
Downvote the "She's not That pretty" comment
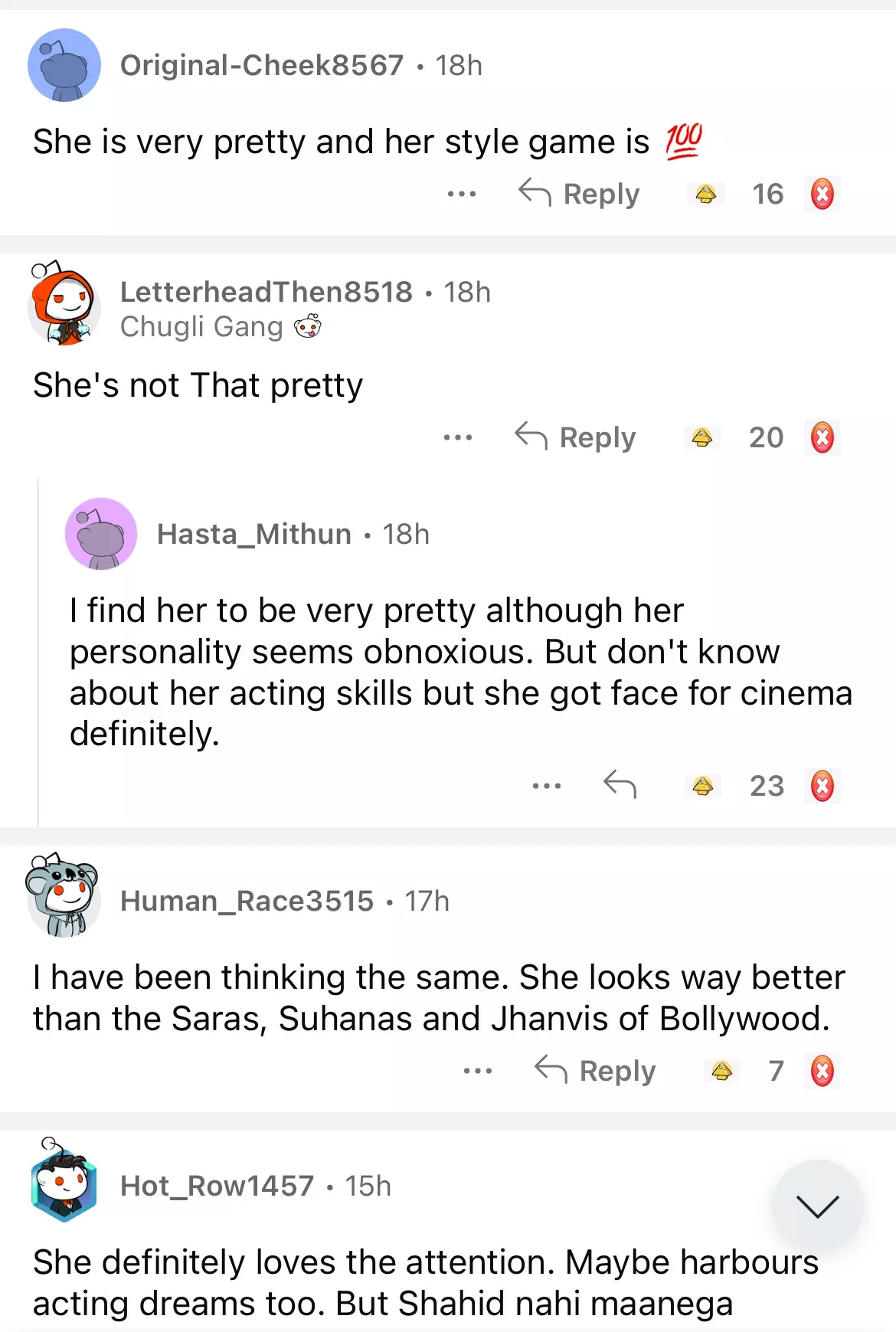pos(822,437)
